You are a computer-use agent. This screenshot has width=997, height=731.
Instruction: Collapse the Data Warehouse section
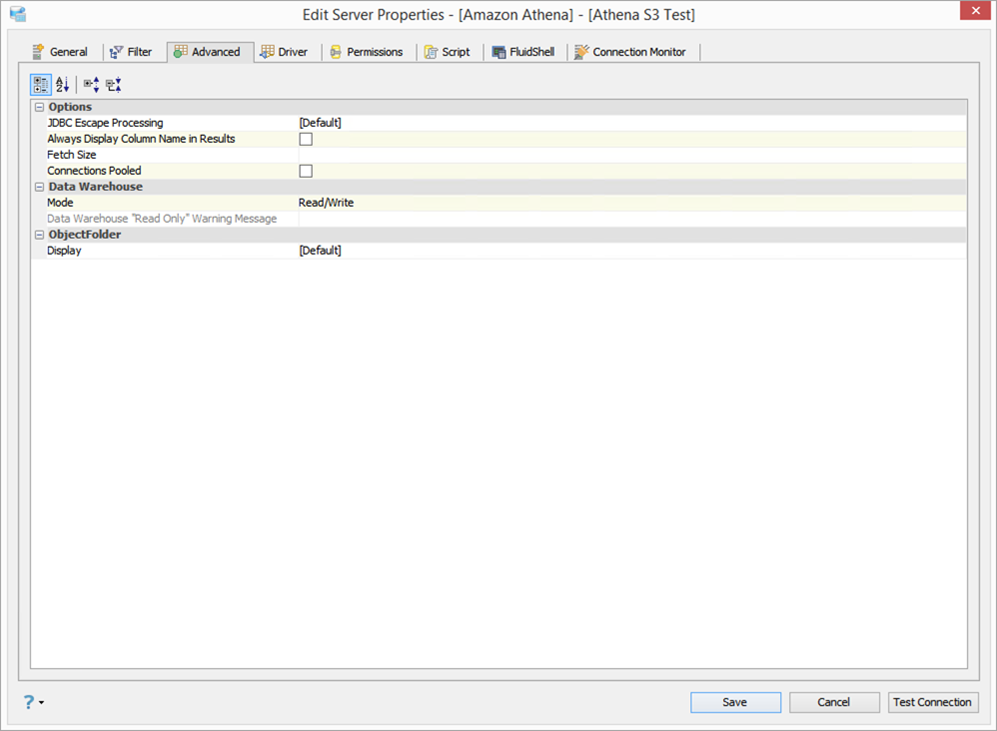(39, 187)
